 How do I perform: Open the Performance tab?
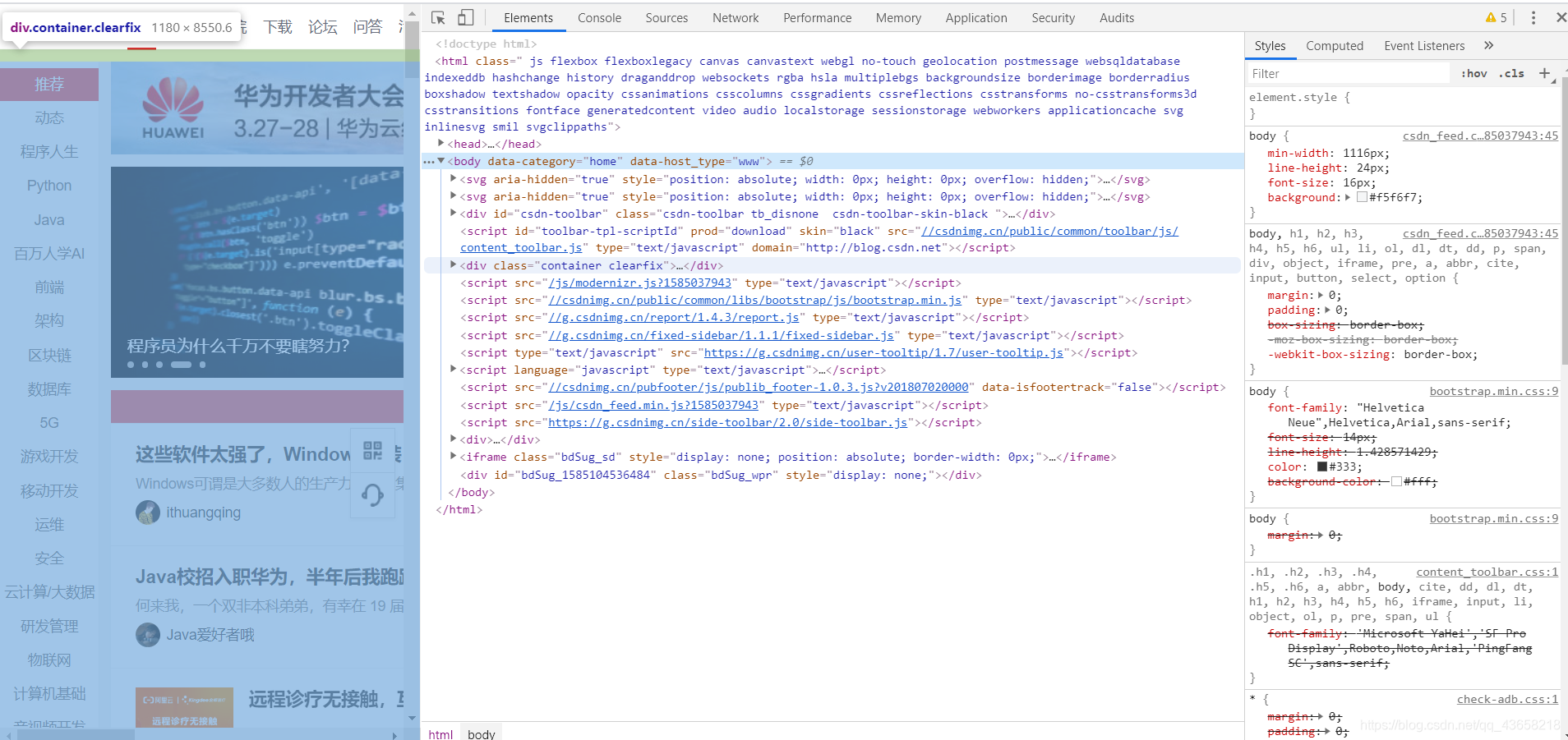click(817, 17)
